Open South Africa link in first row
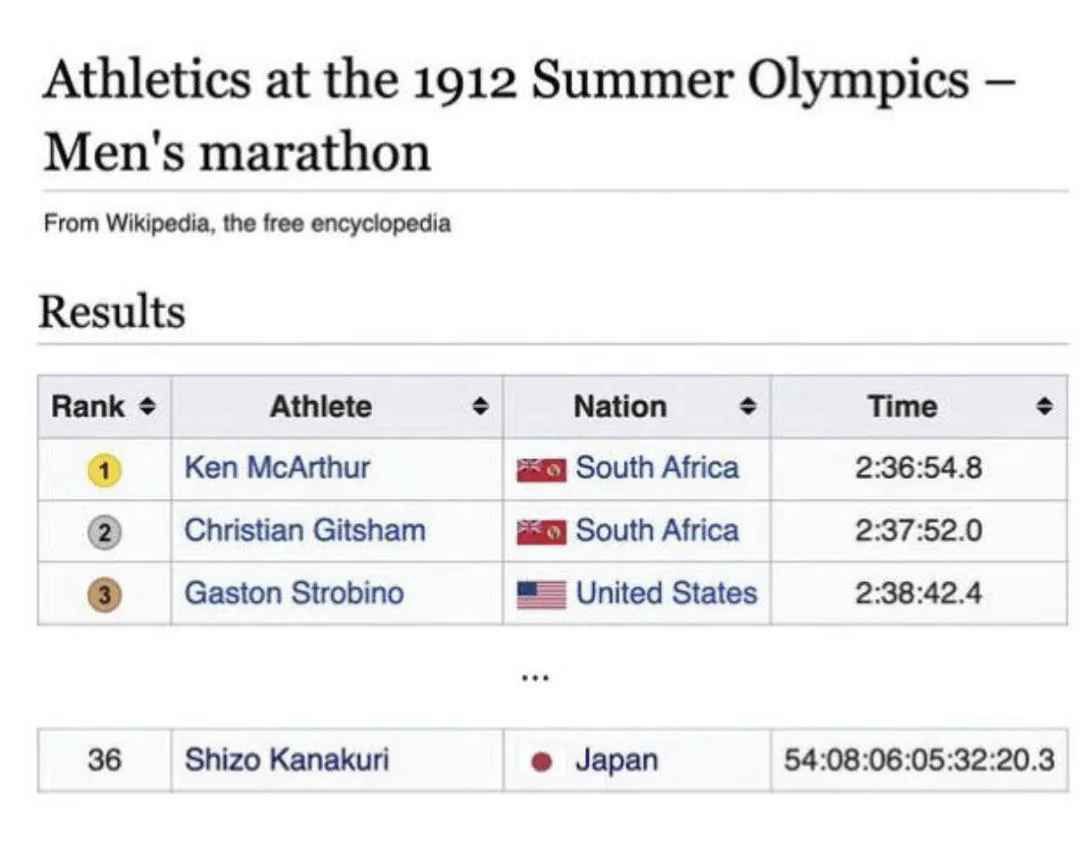The height and width of the screenshot is (850, 1080). pos(657,467)
